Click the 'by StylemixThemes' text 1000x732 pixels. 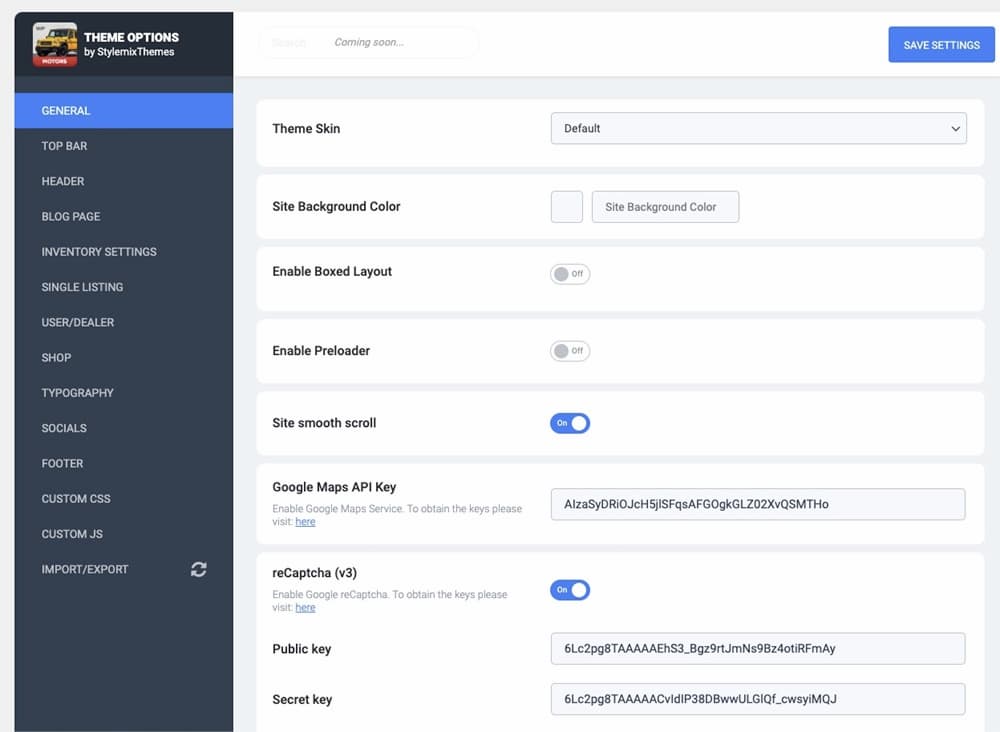129,52
